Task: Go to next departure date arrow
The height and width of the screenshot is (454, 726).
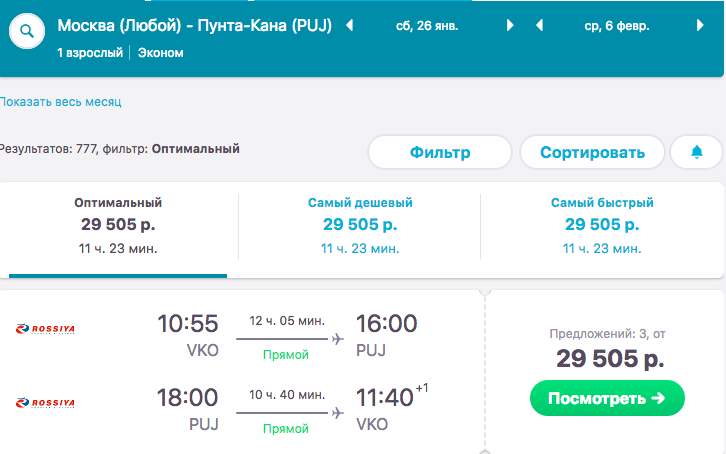Action: [510, 25]
